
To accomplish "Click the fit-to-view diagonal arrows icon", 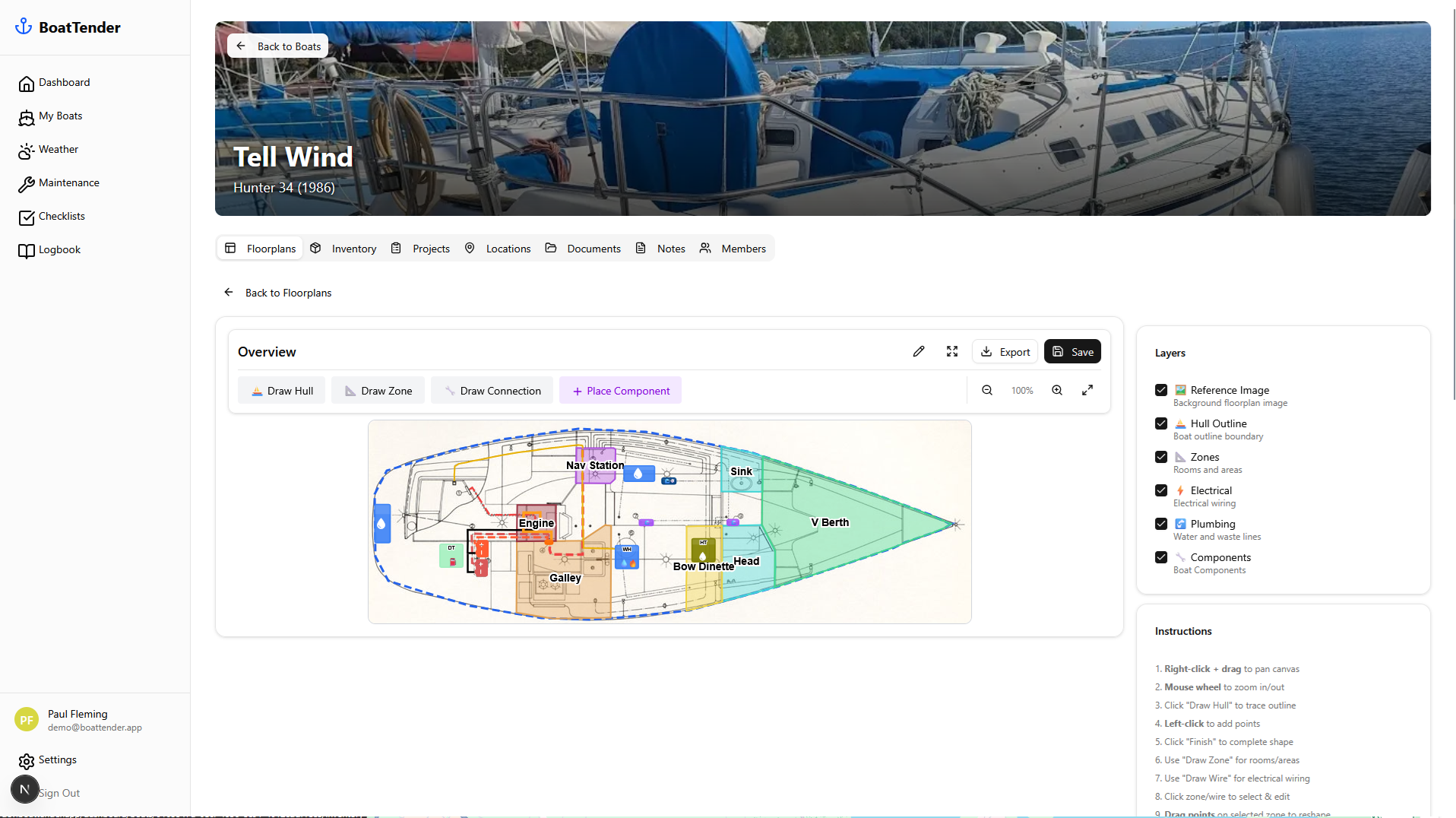I will pyautogui.click(x=1087, y=390).
